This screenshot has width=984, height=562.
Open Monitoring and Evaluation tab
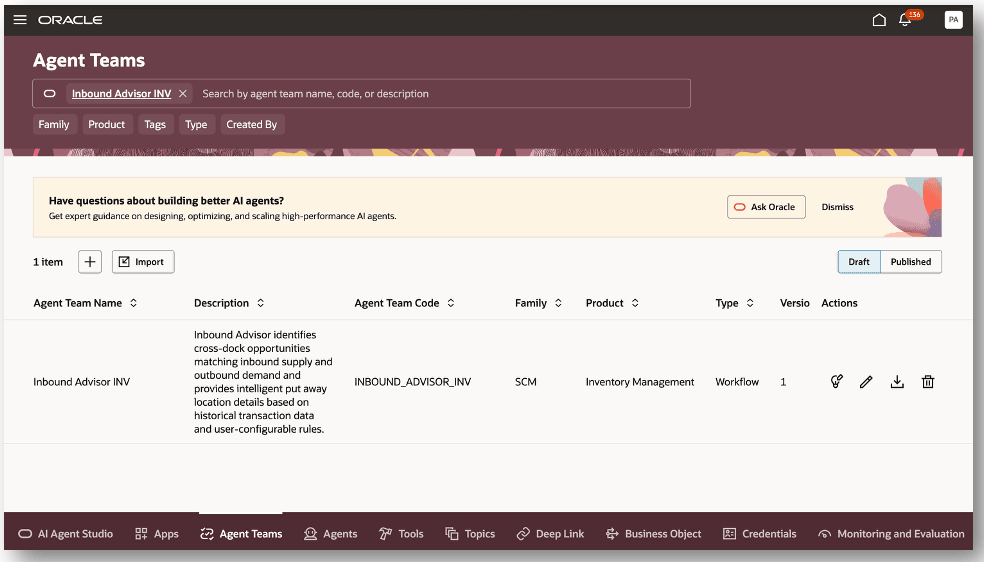tap(892, 534)
